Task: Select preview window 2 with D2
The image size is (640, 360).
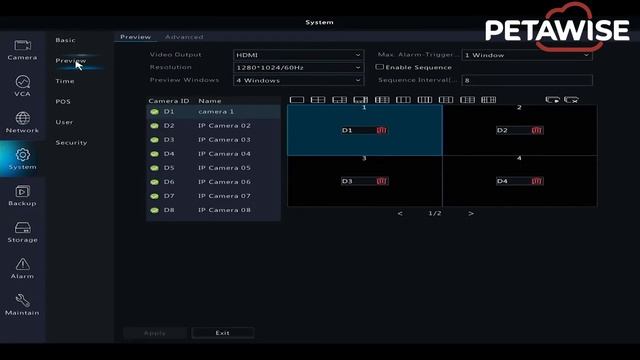Action: [x=520, y=130]
